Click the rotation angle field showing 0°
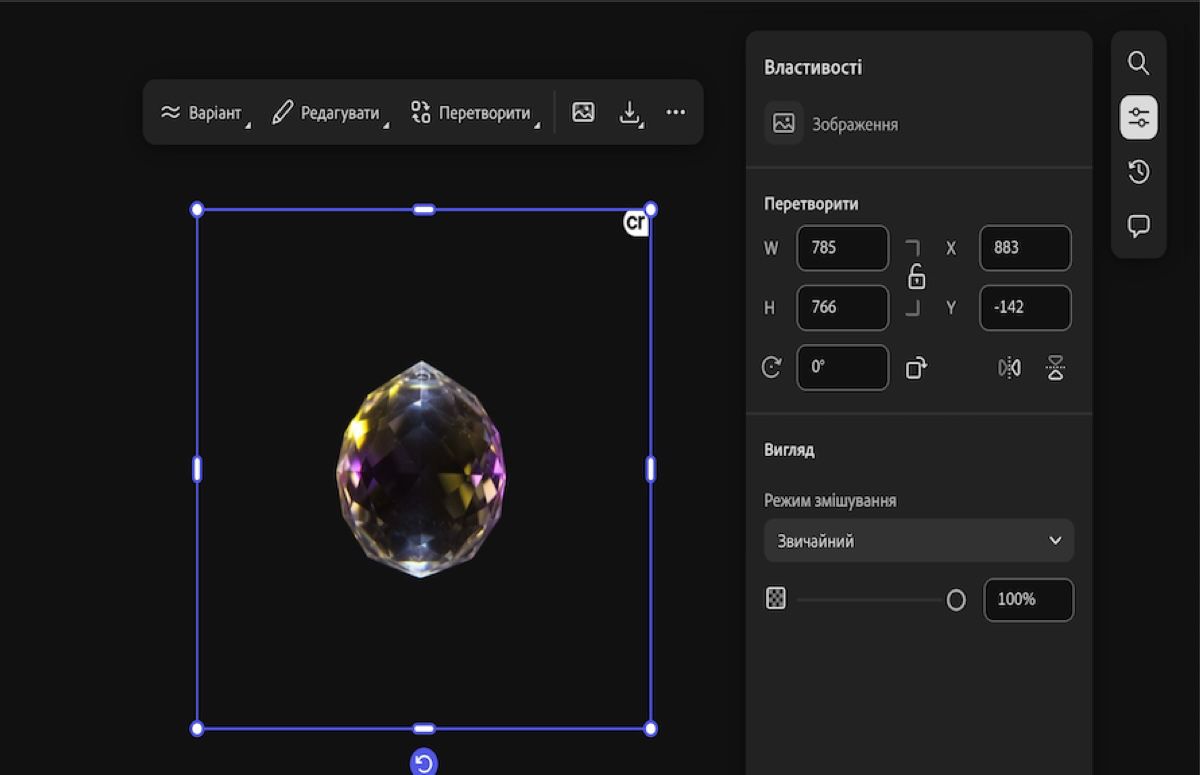The image size is (1200, 775). pyautogui.click(x=842, y=367)
